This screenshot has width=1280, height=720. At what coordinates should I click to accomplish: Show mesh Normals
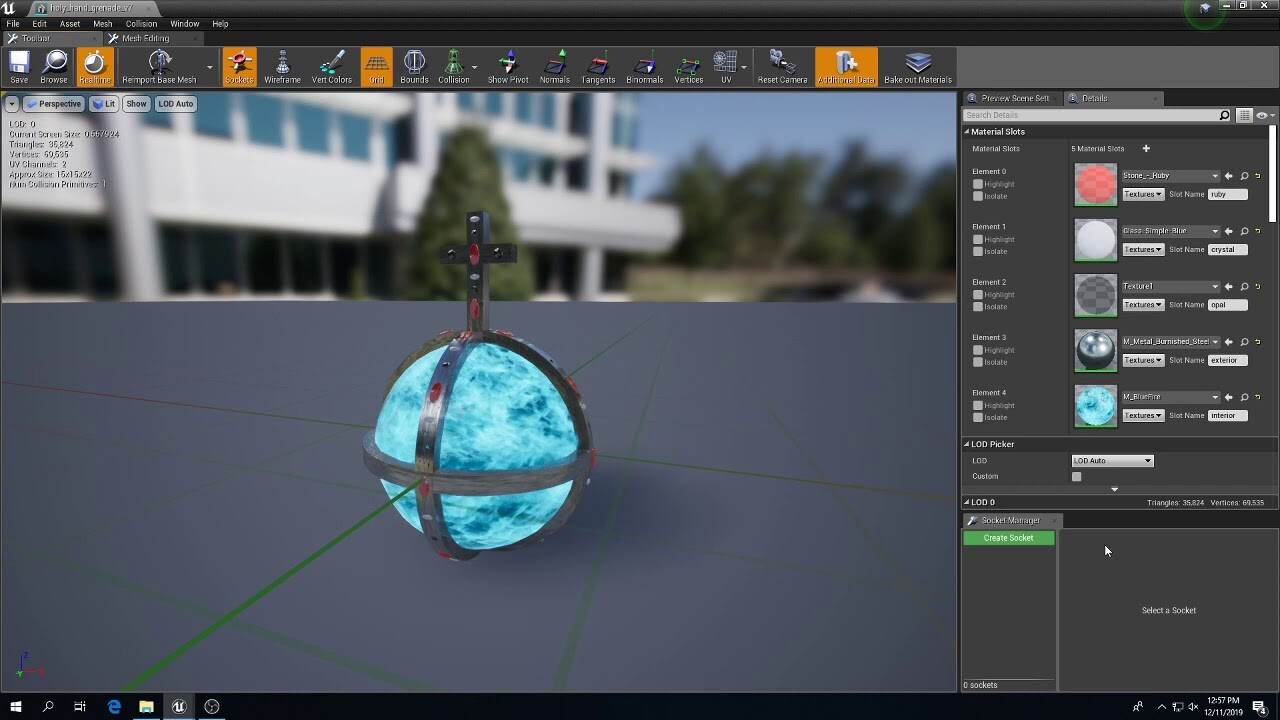tap(553, 66)
